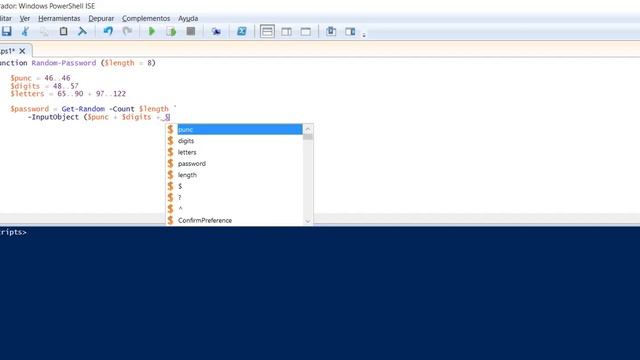Click the '$letters' assignment line
This screenshot has width=640, height=360.
68,94
